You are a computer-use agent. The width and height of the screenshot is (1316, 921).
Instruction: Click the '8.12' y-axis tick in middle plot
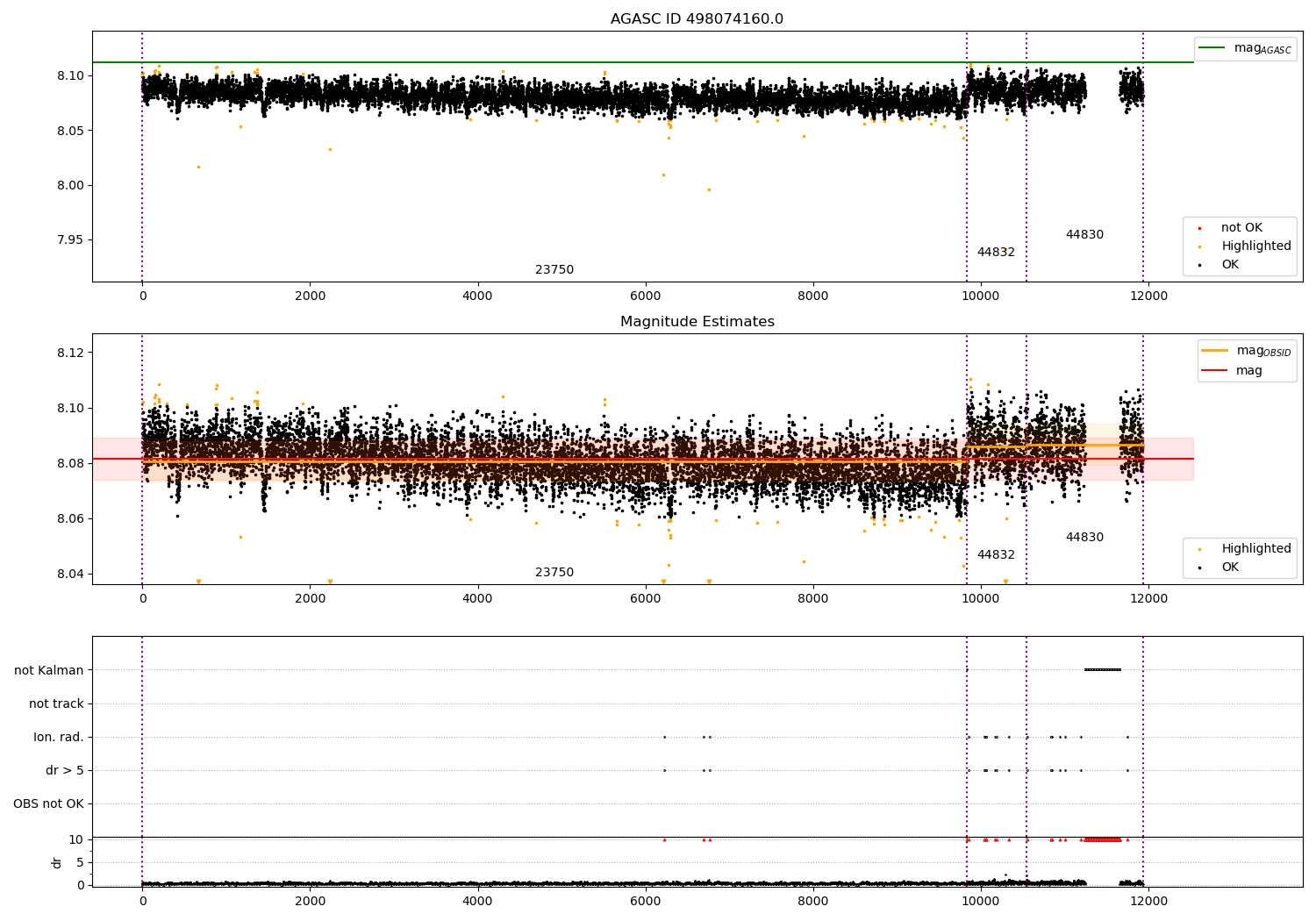coord(71,353)
